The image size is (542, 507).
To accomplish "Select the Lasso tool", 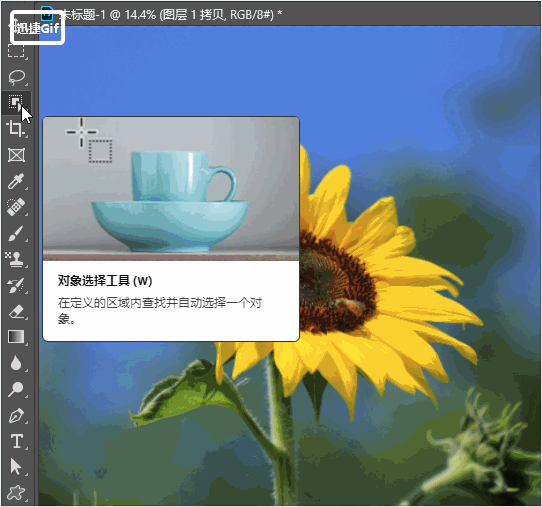I will (16, 77).
